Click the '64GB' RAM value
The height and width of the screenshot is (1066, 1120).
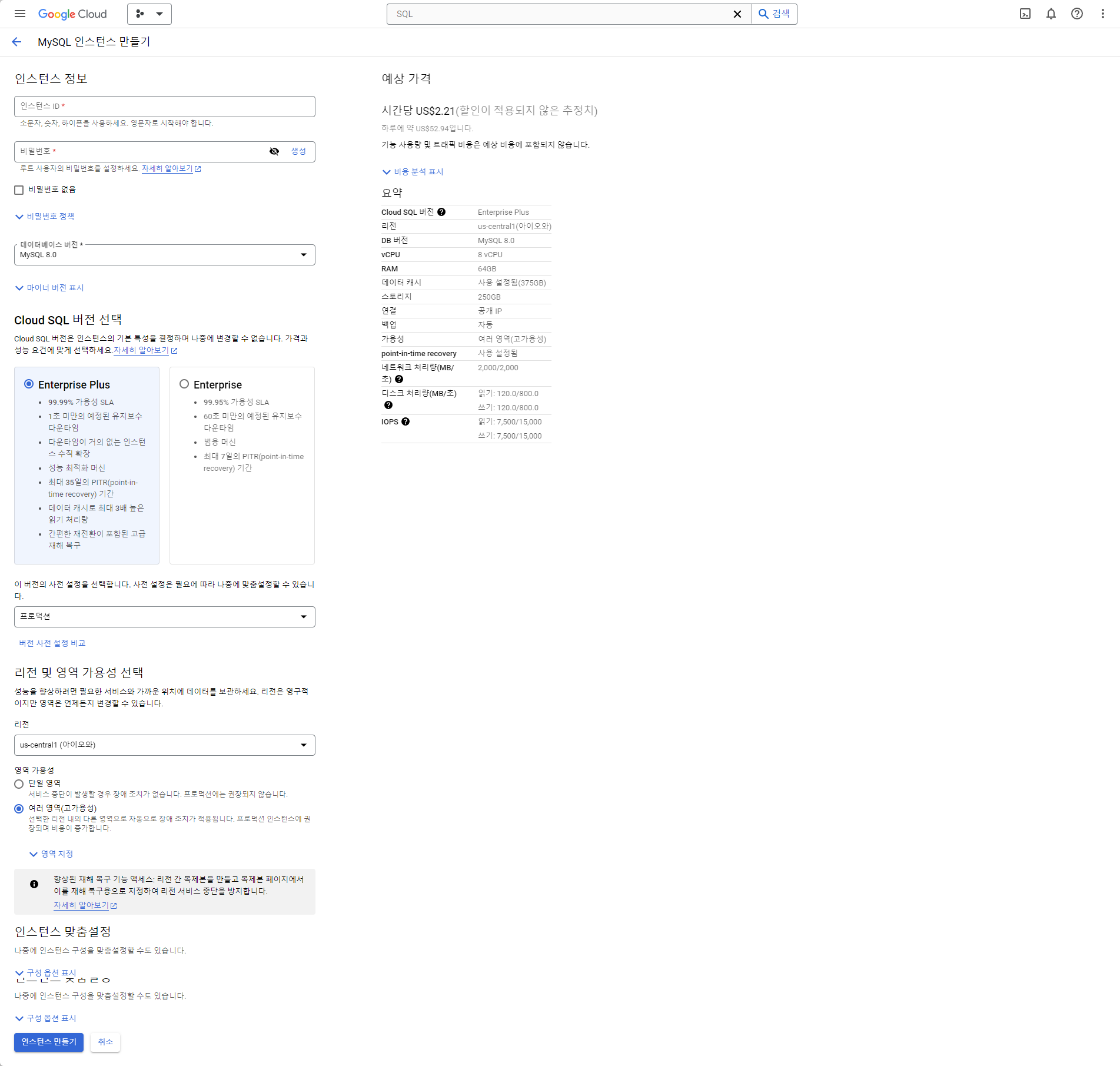(487, 269)
